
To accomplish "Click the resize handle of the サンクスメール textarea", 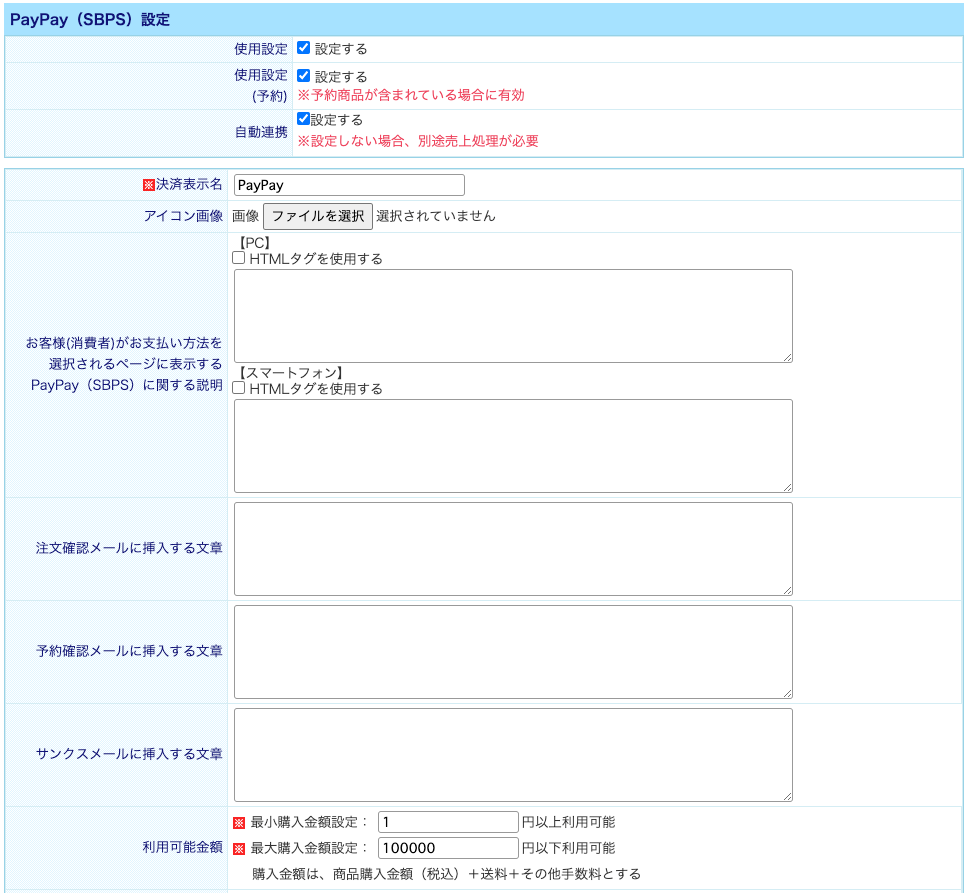I will pos(788,797).
